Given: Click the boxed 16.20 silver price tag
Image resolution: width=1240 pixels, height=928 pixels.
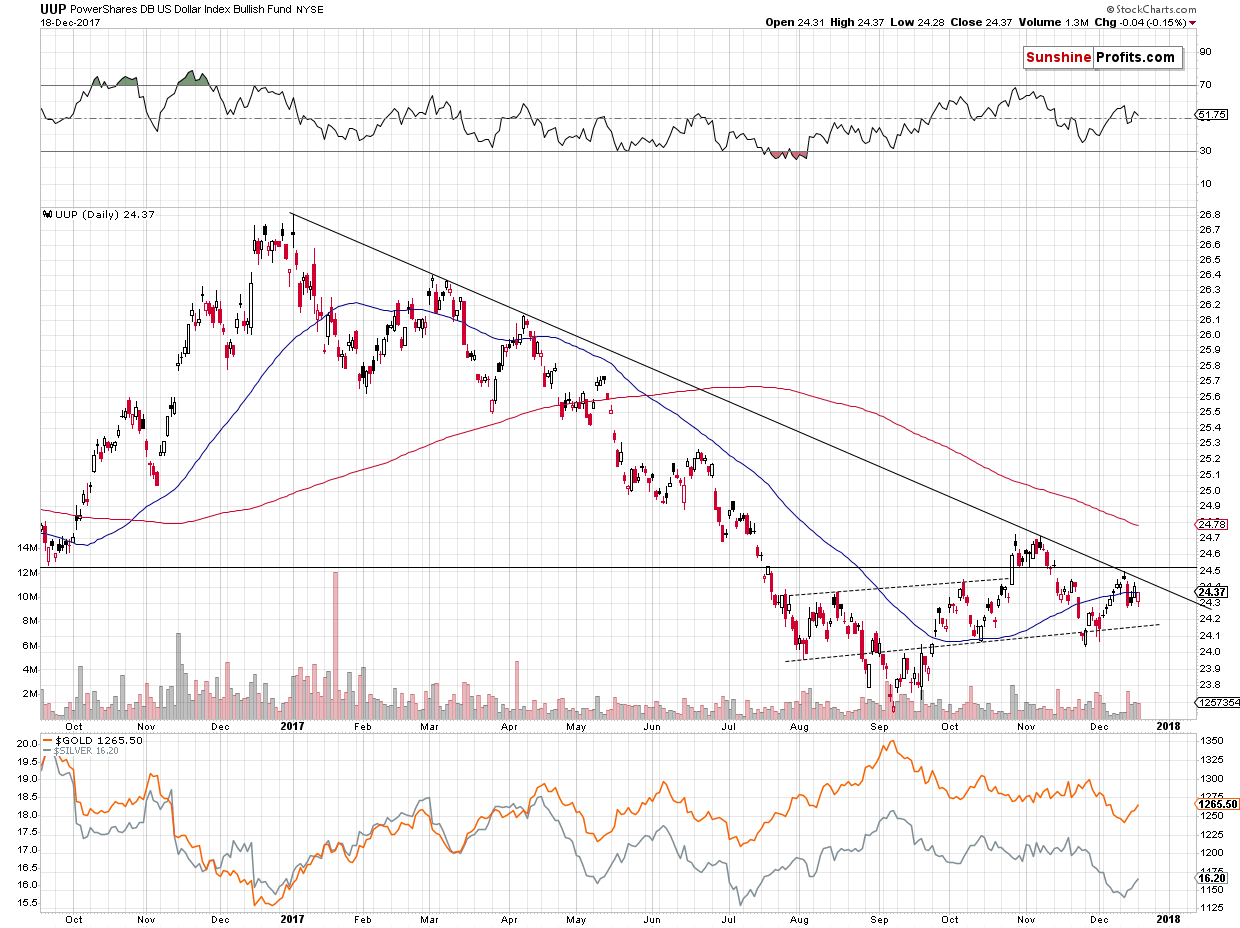Looking at the screenshot, I should (x=1212, y=877).
